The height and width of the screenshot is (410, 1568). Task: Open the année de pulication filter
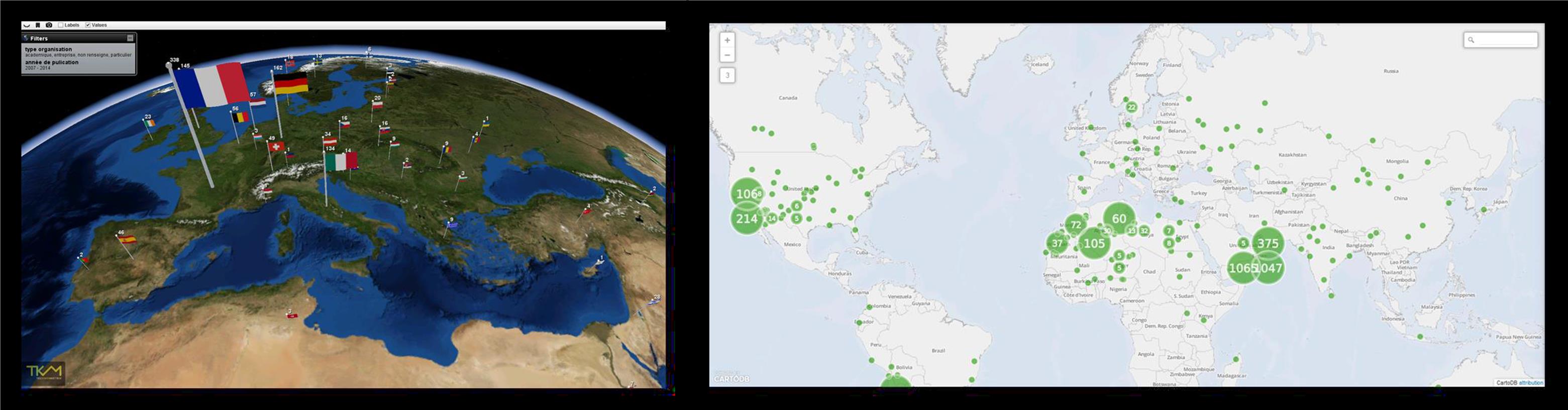(x=52, y=62)
